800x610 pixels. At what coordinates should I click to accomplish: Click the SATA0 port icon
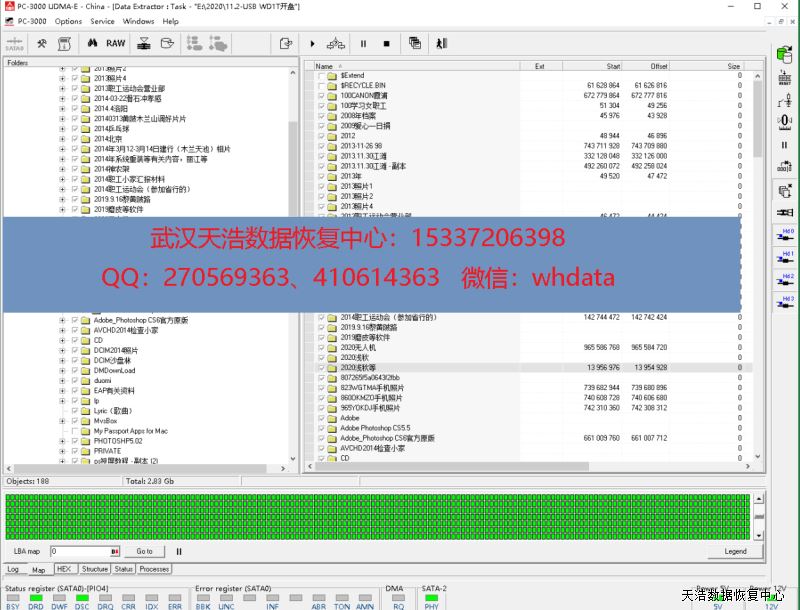pos(15,43)
